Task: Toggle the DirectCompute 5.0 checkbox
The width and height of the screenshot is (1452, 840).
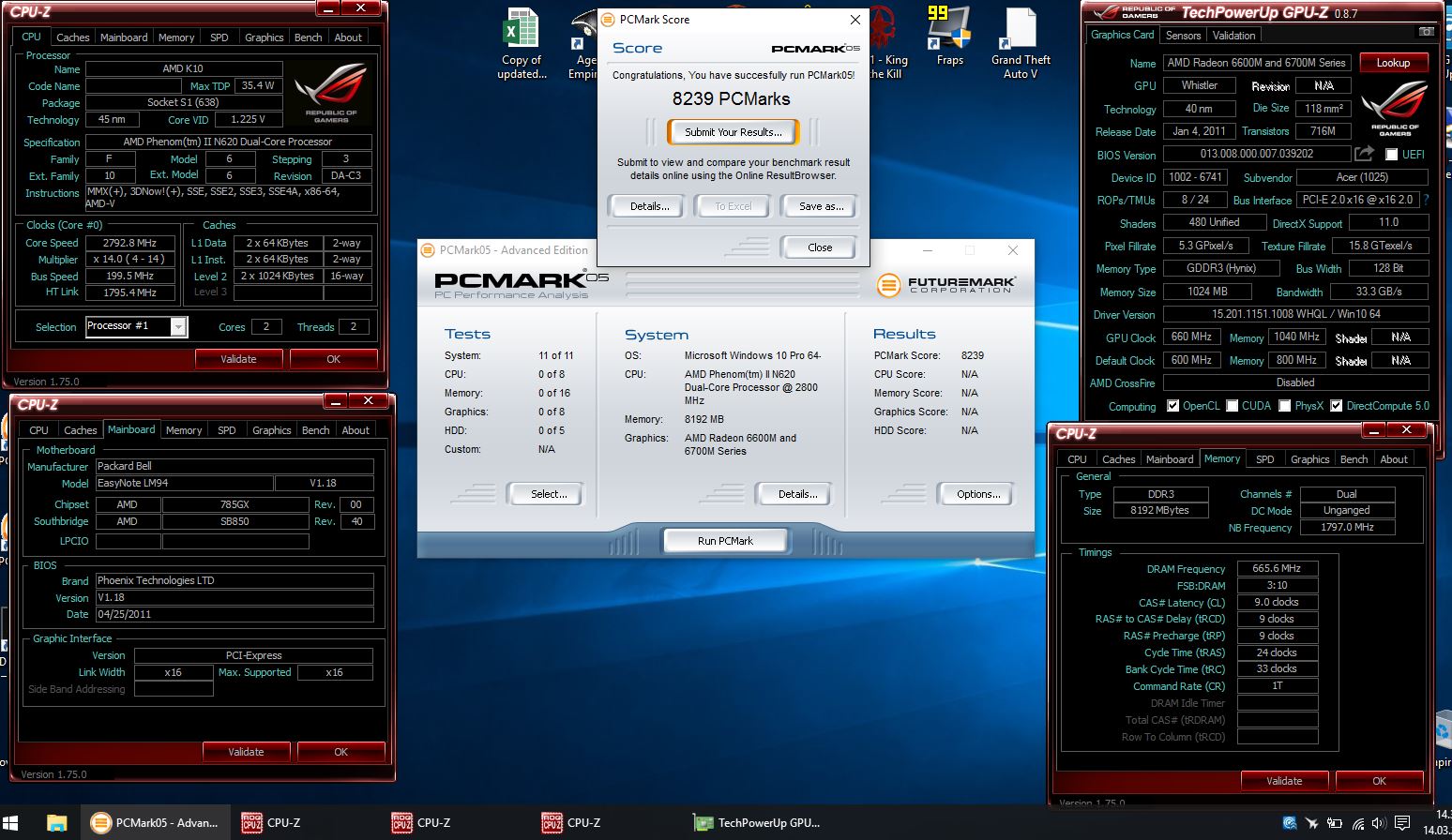Action: click(x=1336, y=406)
